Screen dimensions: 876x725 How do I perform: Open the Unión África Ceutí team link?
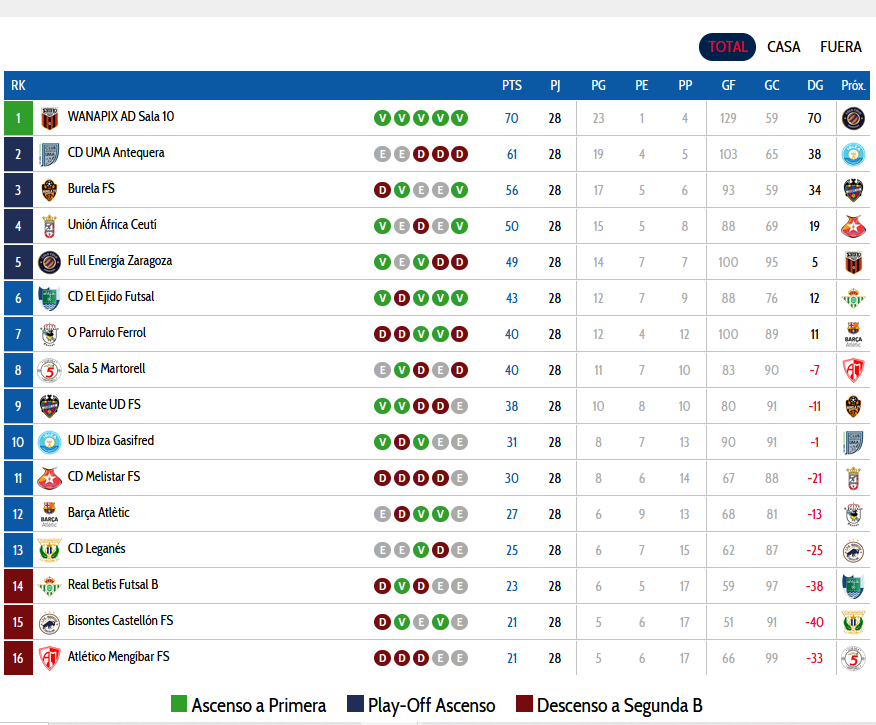click(112, 225)
